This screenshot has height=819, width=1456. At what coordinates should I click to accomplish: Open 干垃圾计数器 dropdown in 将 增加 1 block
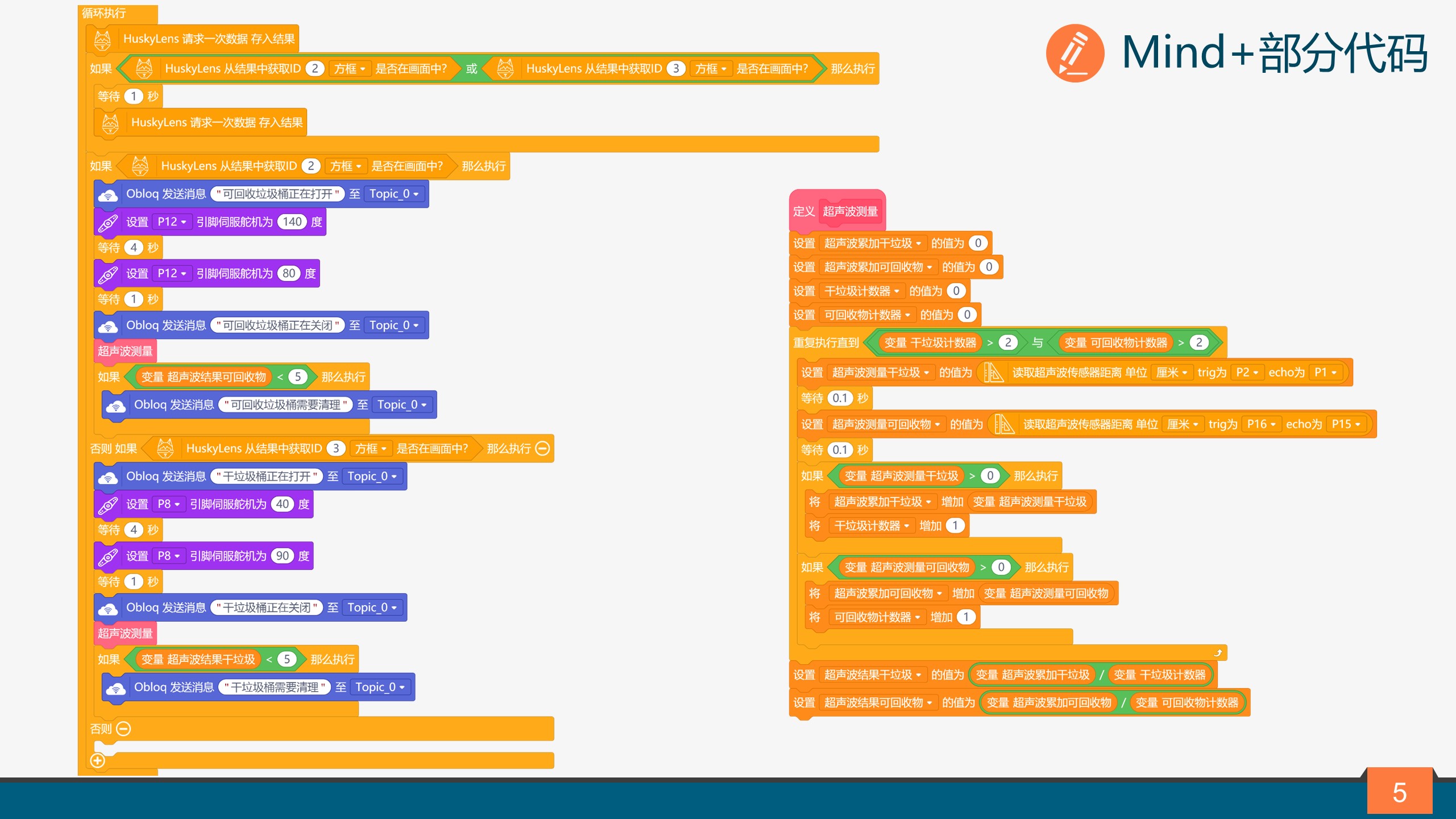tap(872, 526)
